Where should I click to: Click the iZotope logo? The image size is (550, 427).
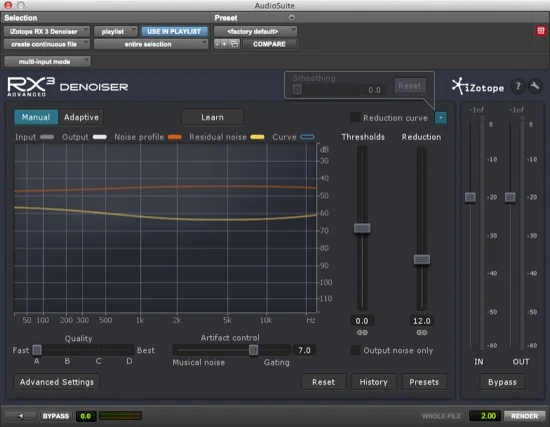click(x=478, y=86)
